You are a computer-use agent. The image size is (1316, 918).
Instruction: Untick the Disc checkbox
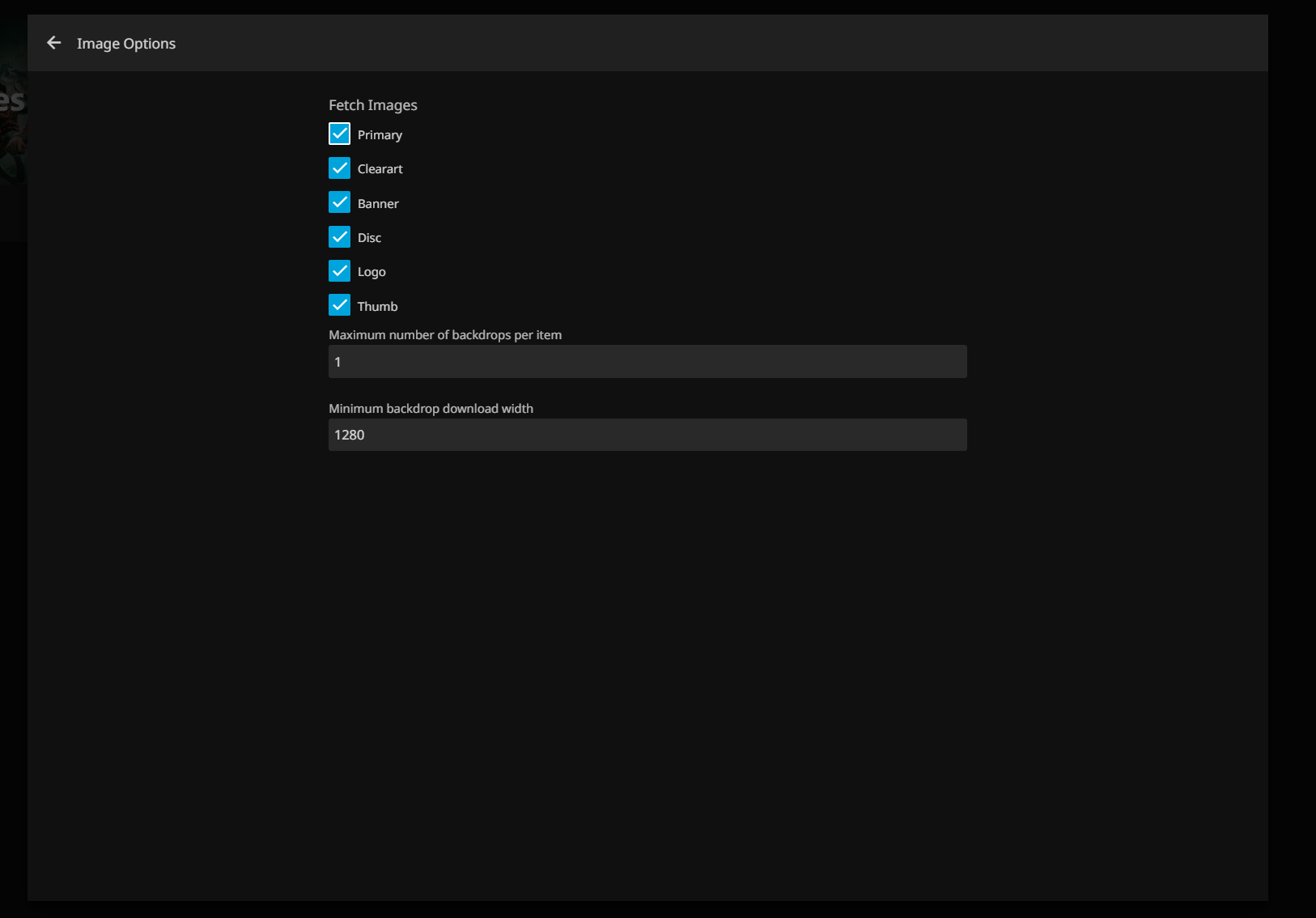coord(339,237)
